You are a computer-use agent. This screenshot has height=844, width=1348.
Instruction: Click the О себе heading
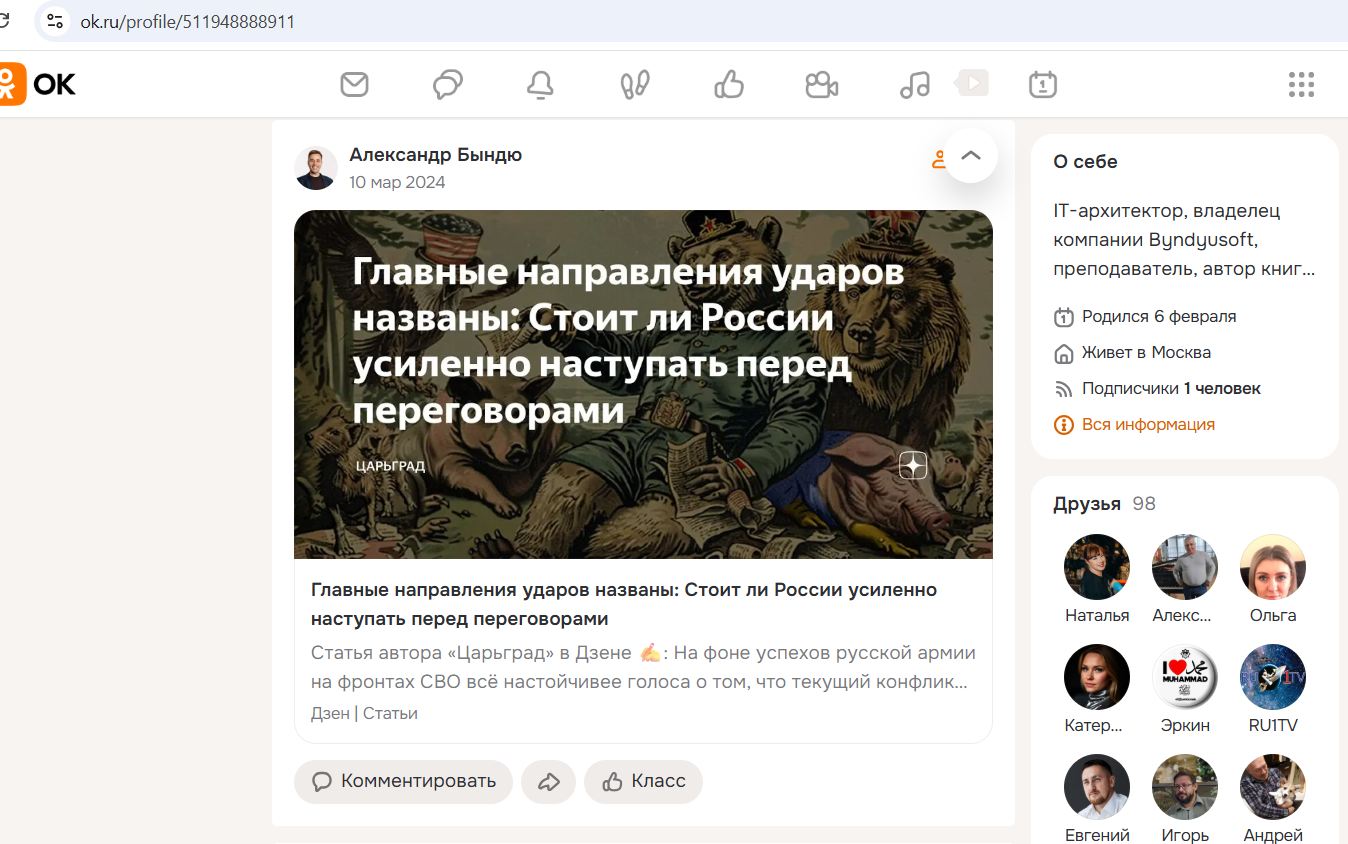[x=1085, y=162]
